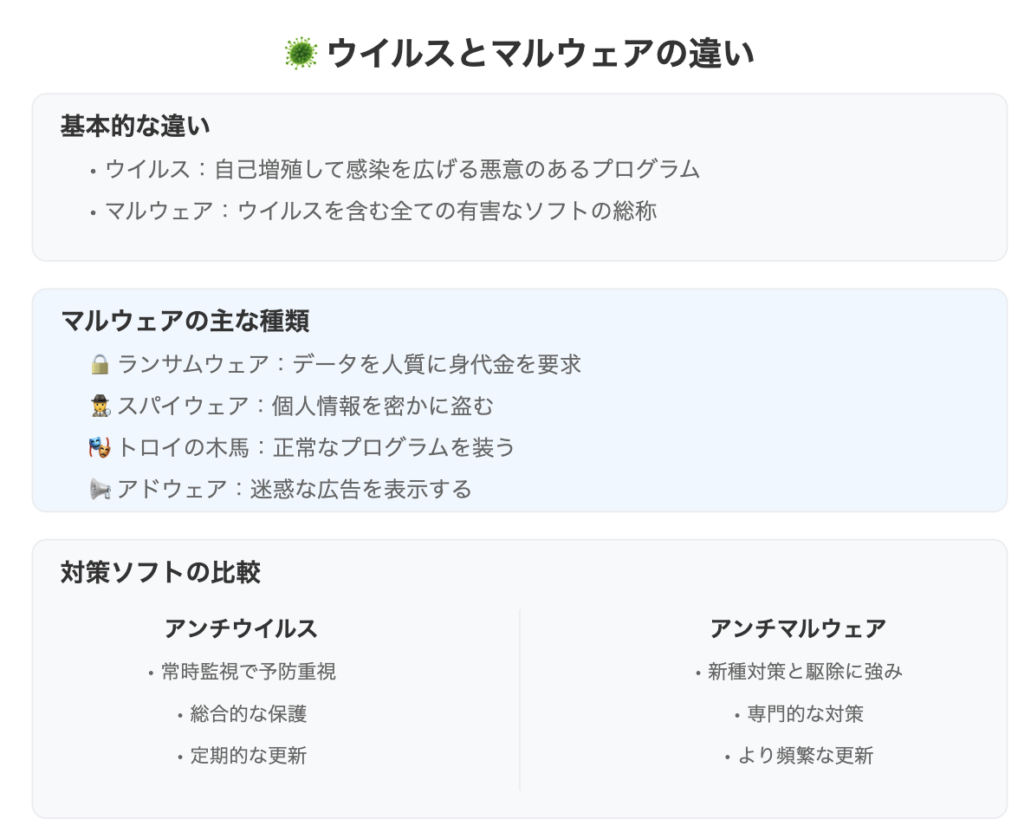Click the アンチマルウェア column heading
The image size is (1024, 839).
pyautogui.click(x=798, y=628)
